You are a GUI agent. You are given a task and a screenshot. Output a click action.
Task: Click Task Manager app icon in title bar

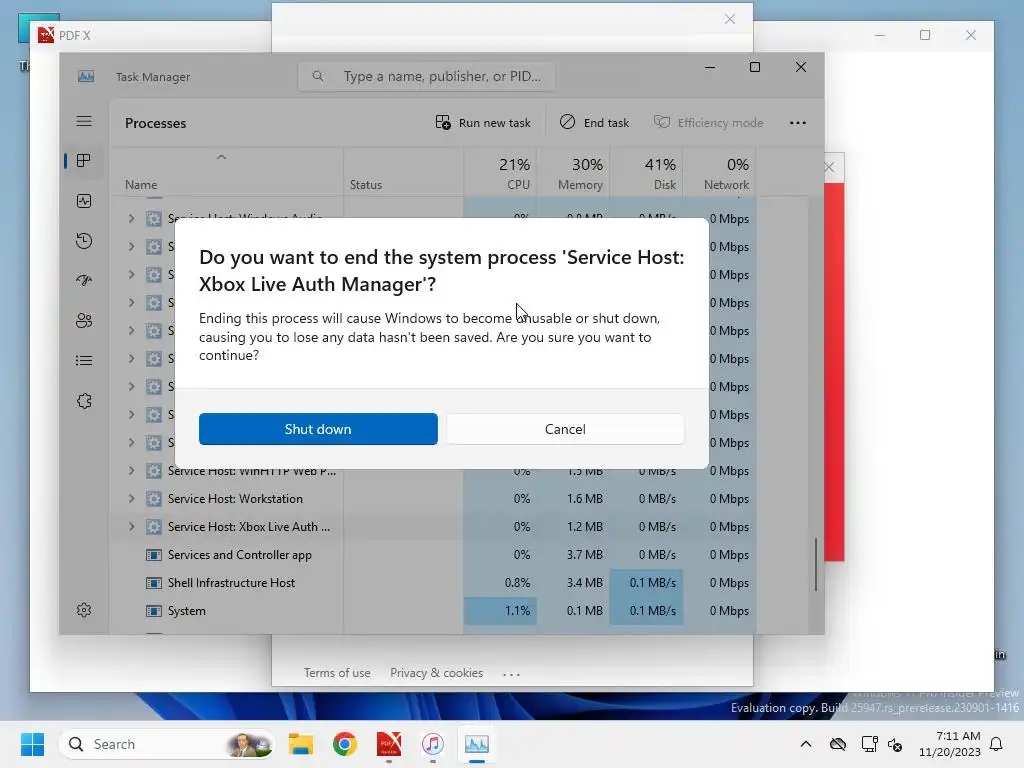click(x=86, y=76)
